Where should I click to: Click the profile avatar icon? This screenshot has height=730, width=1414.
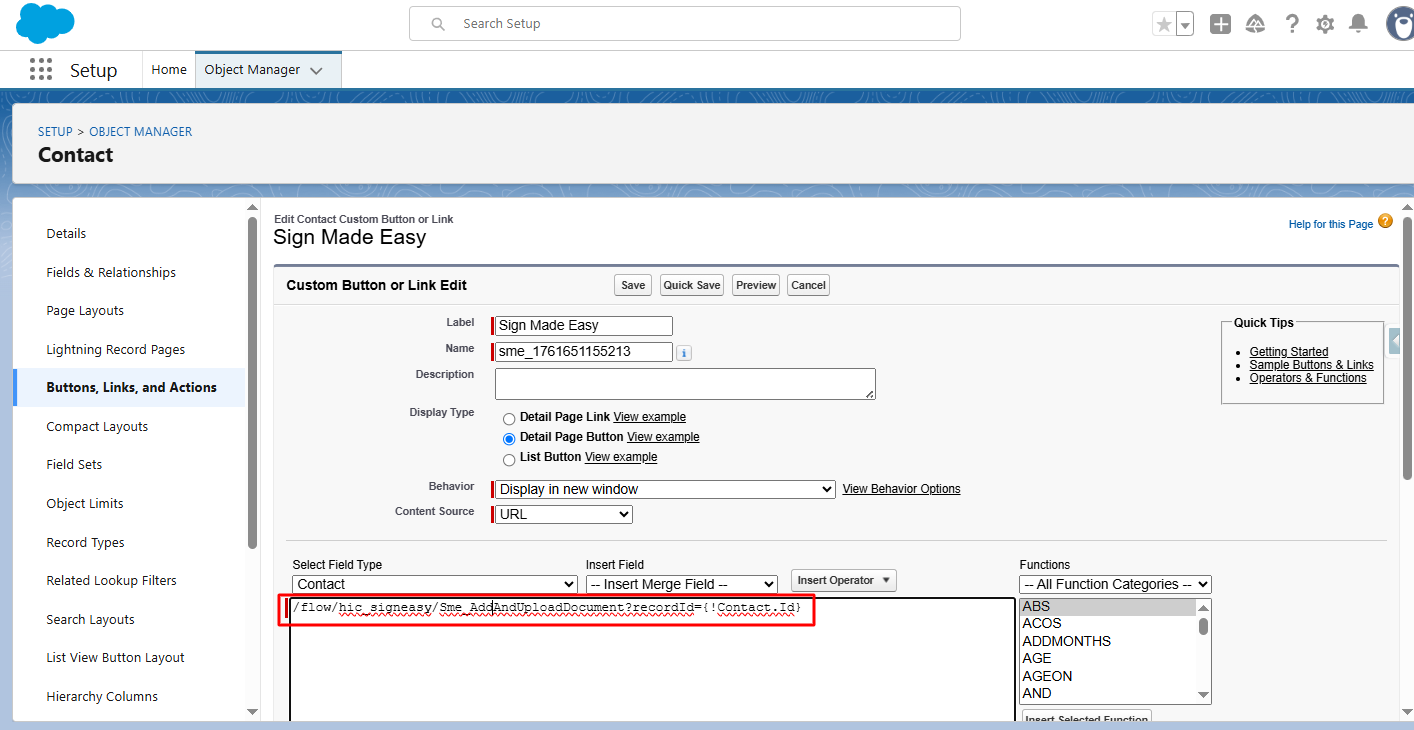click(1399, 23)
